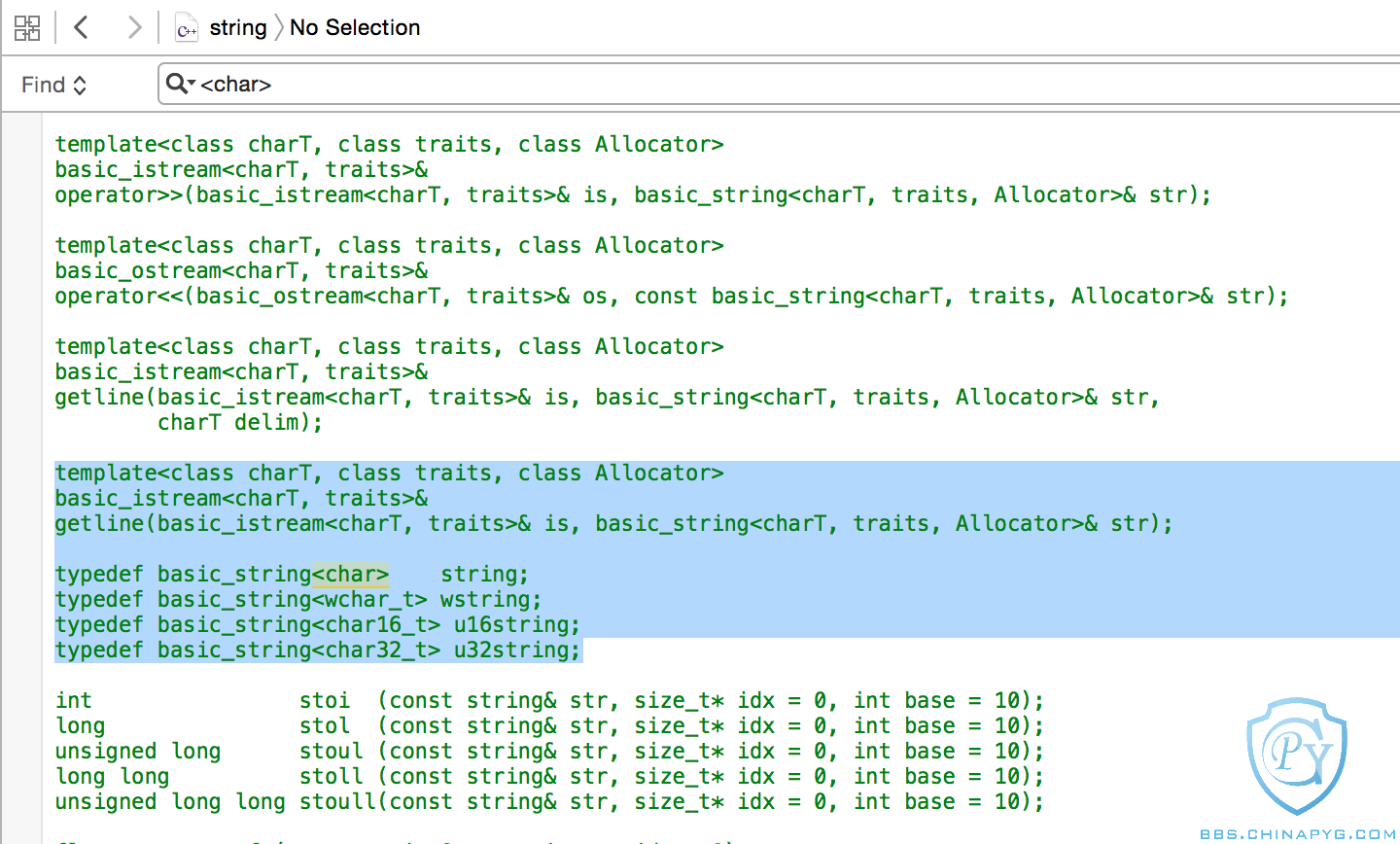Click the 'typedef basic_string<char16_t> u16string;' line
This screenshot has height=844, width=1400.
tap(318, 625)
